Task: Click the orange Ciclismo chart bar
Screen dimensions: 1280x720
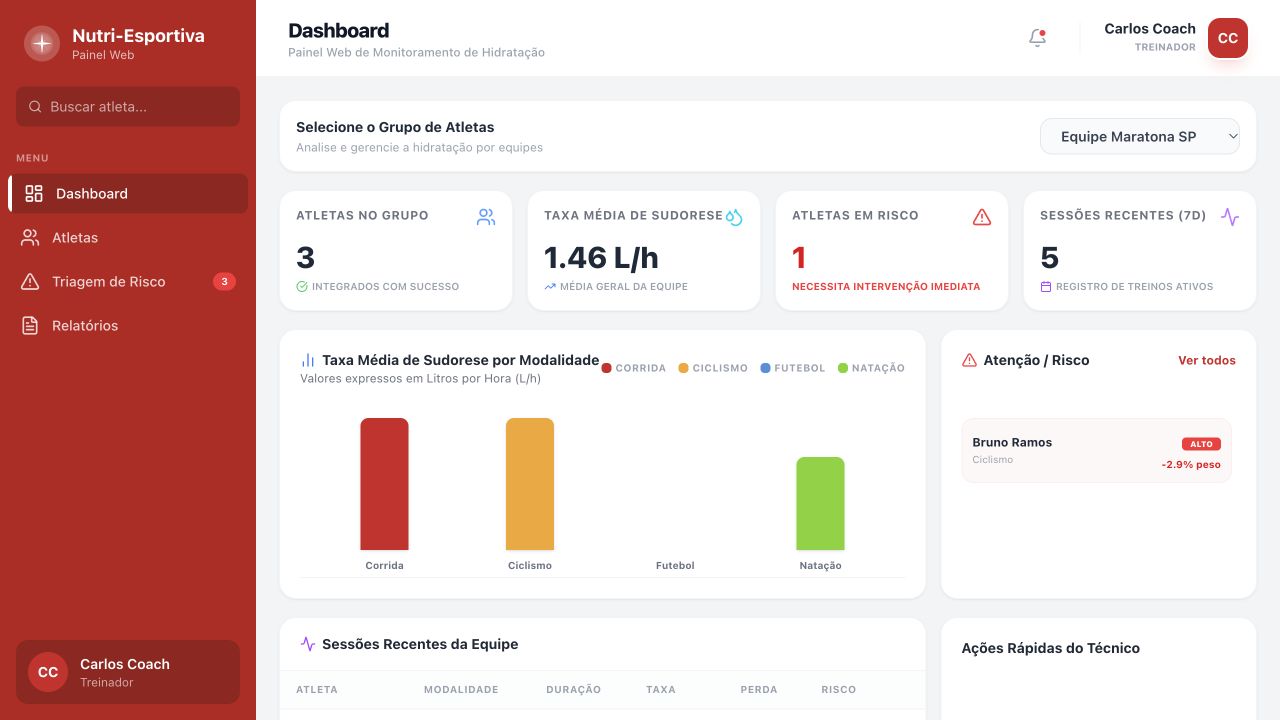Action: tap(530, 484)
